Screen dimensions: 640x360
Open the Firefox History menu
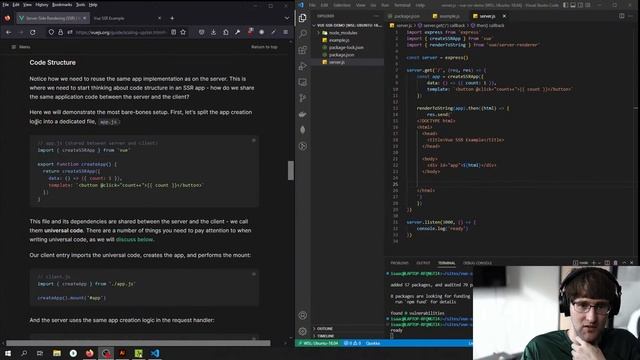(x=42, y=4)
